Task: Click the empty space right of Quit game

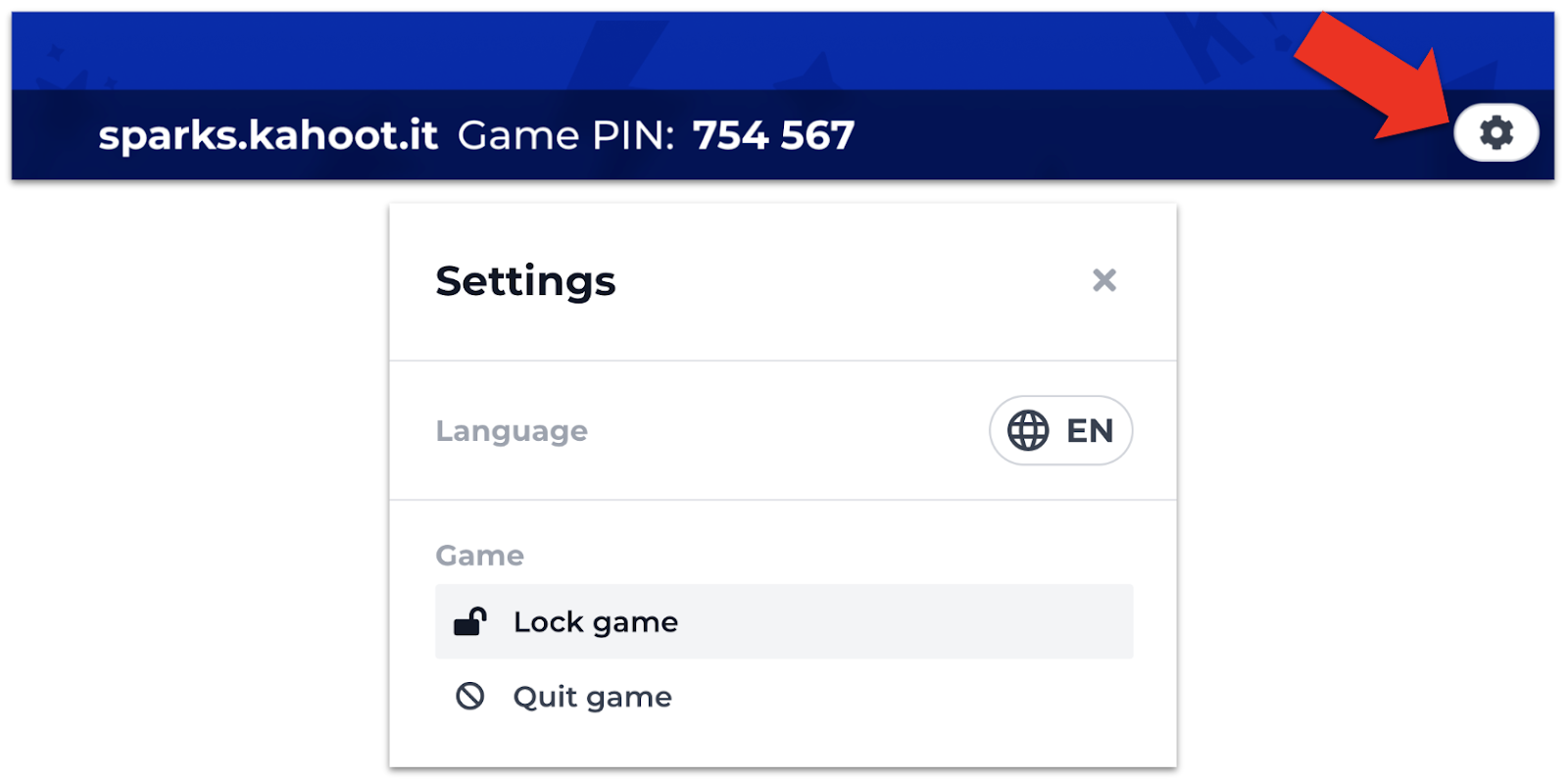Action: (931, 697)
